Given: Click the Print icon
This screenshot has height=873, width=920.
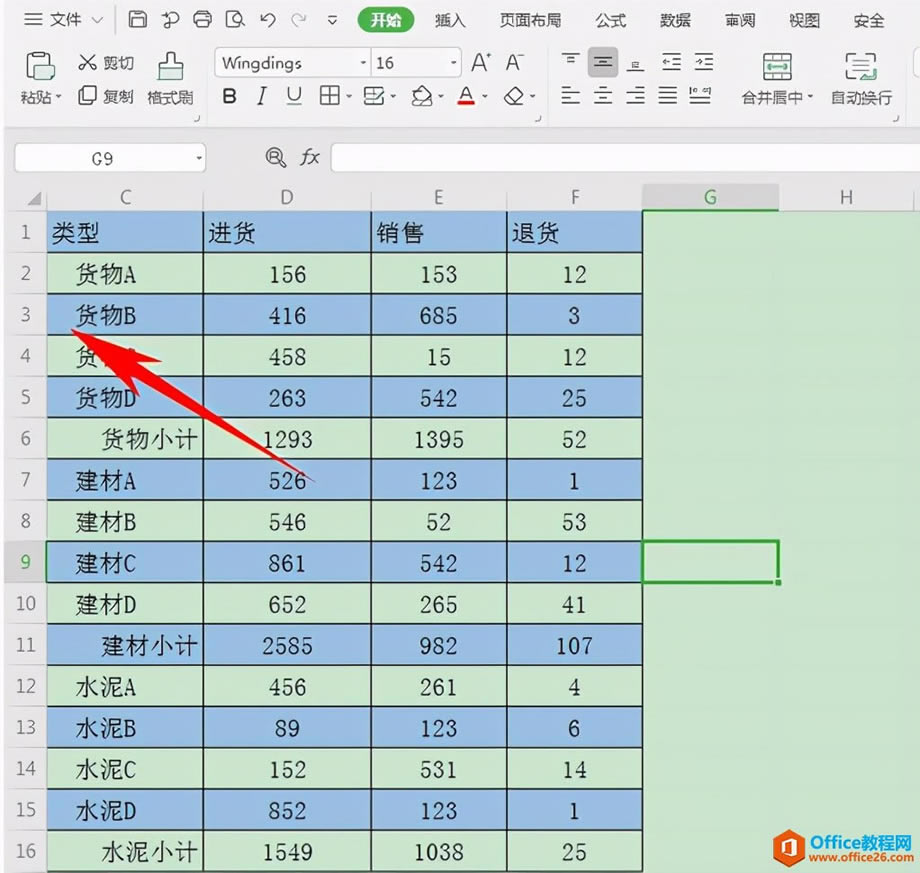Looking at the screenshot, I should 202,20.
